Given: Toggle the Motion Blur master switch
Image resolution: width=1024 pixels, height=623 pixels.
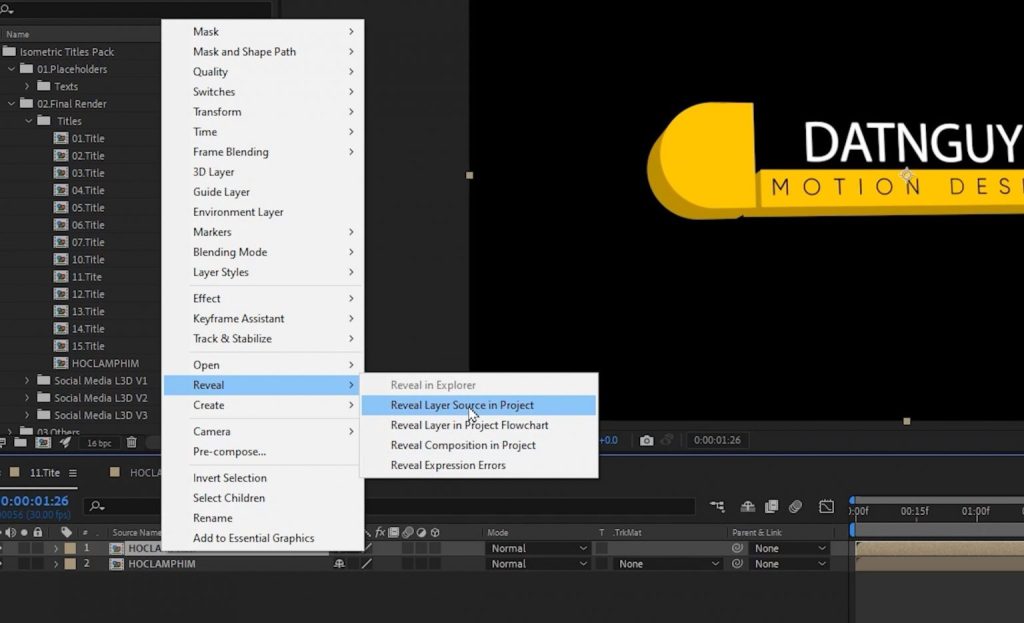Looking at the screenshot, I should click(795, 506).
